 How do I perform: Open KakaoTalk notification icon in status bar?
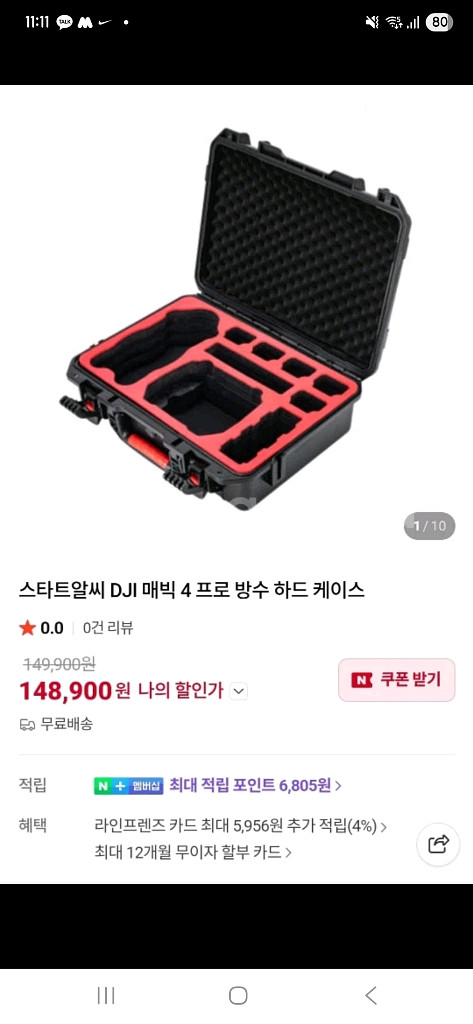tap(65, 22)
